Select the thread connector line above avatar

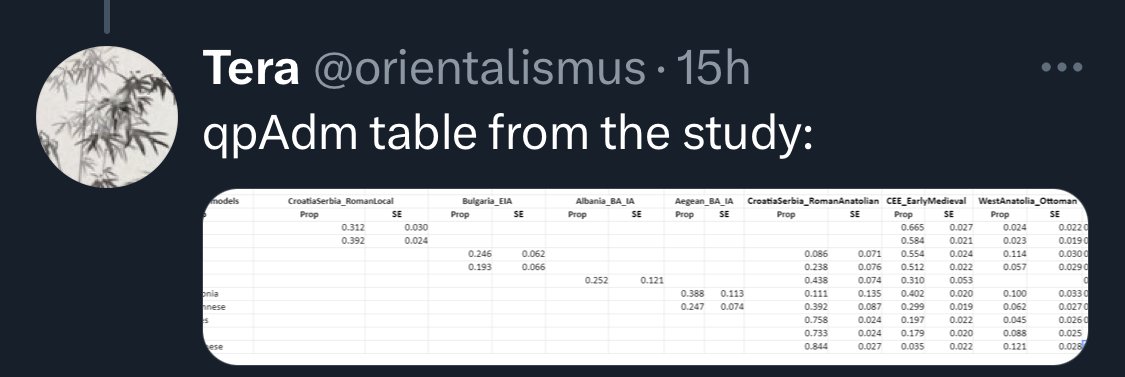[x=107, y=17]
